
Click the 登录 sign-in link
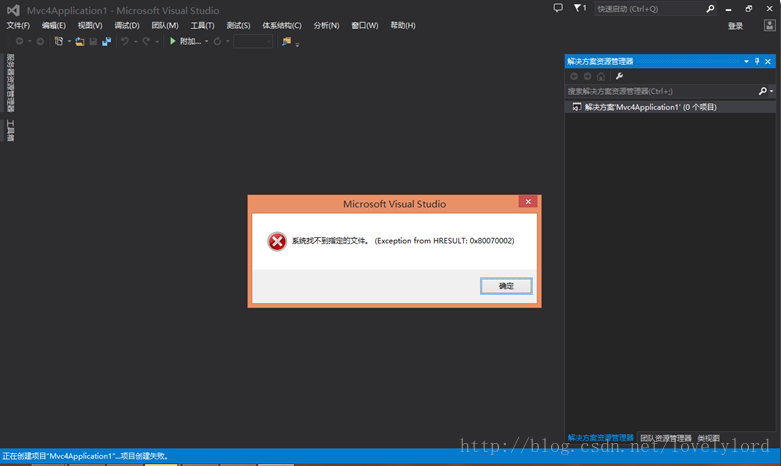coord(735,26)
